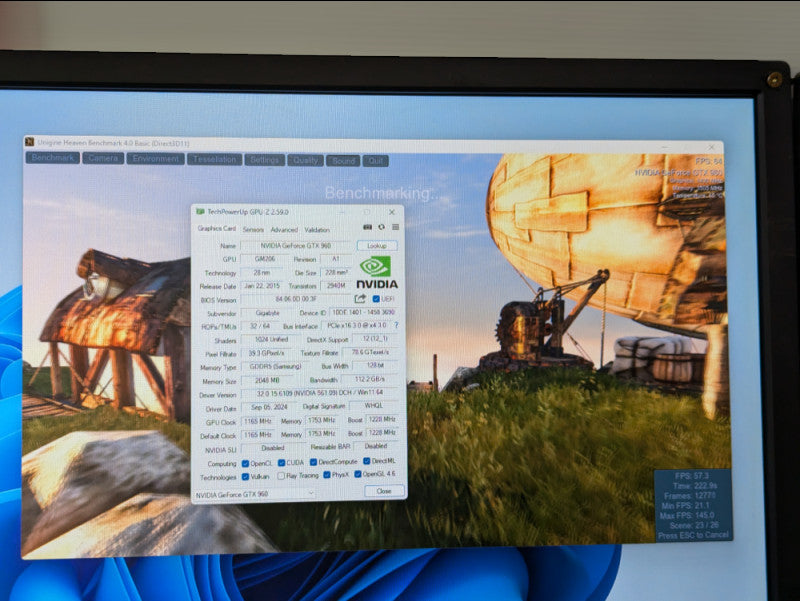Toggle the DirectML checkbox

(366, 461)
